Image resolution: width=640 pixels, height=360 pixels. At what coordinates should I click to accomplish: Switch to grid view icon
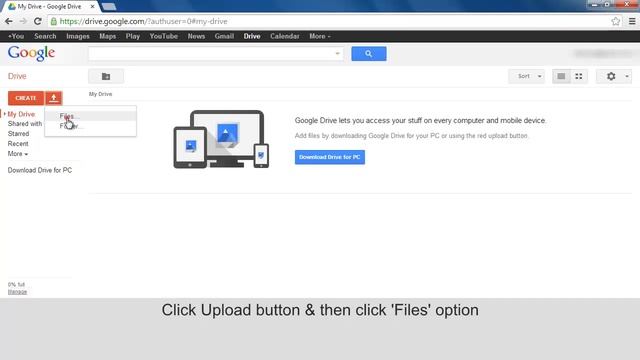pos(579,76)
